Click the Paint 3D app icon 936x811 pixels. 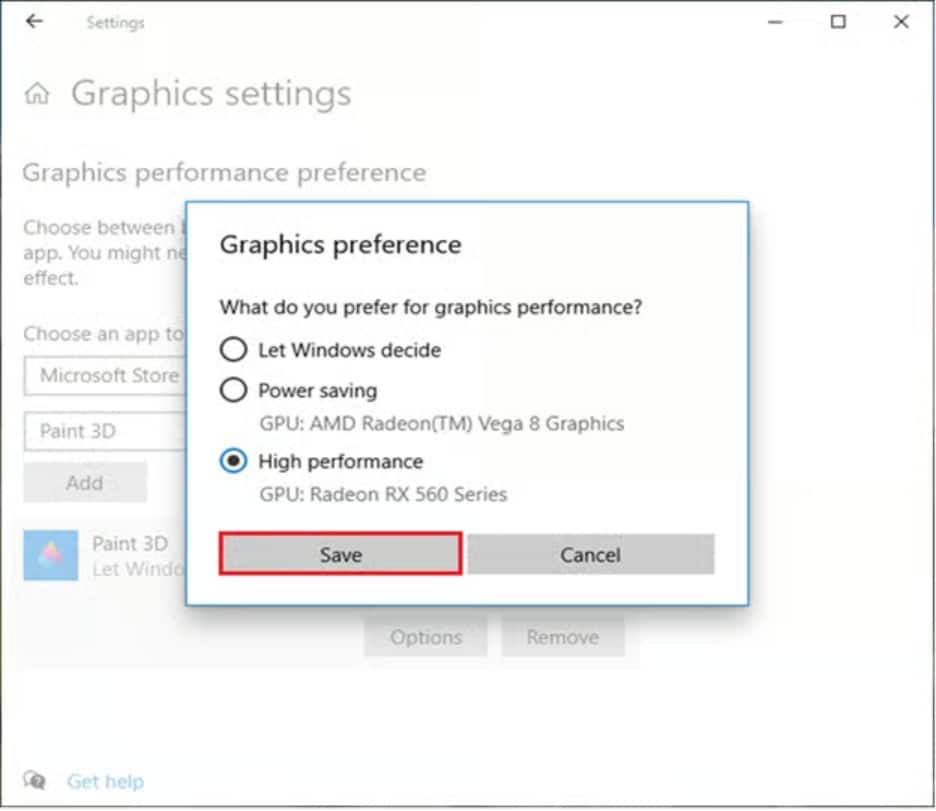click(x=50, y=554)
